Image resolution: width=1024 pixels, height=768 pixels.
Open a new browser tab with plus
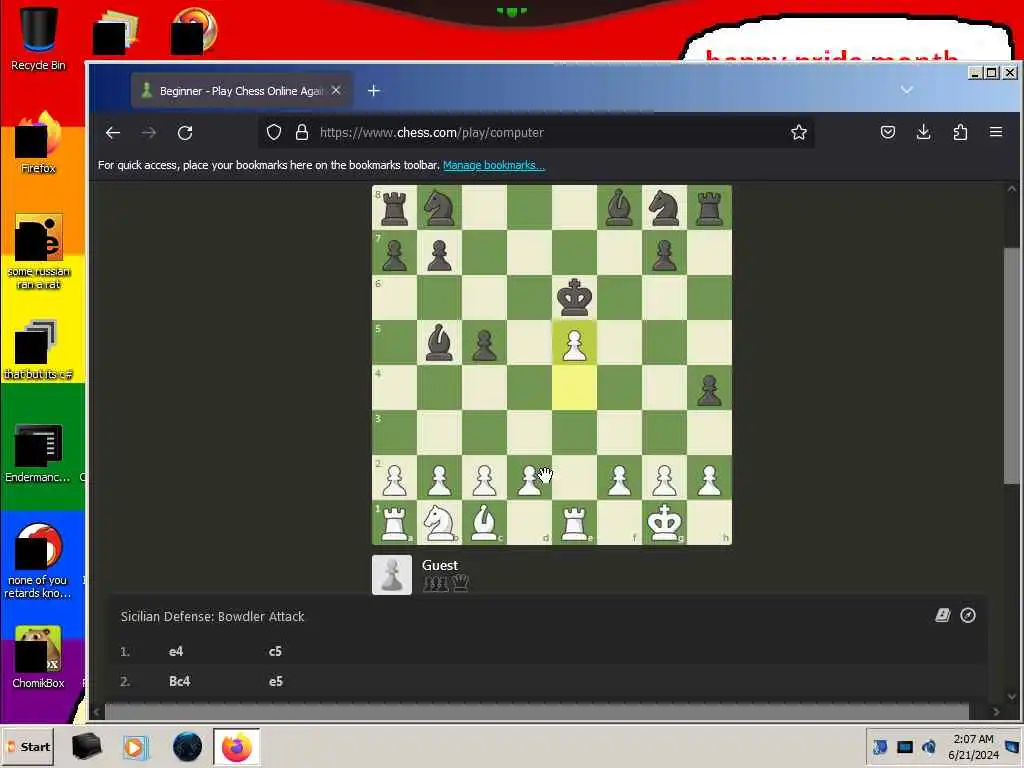tap(374, 91)
